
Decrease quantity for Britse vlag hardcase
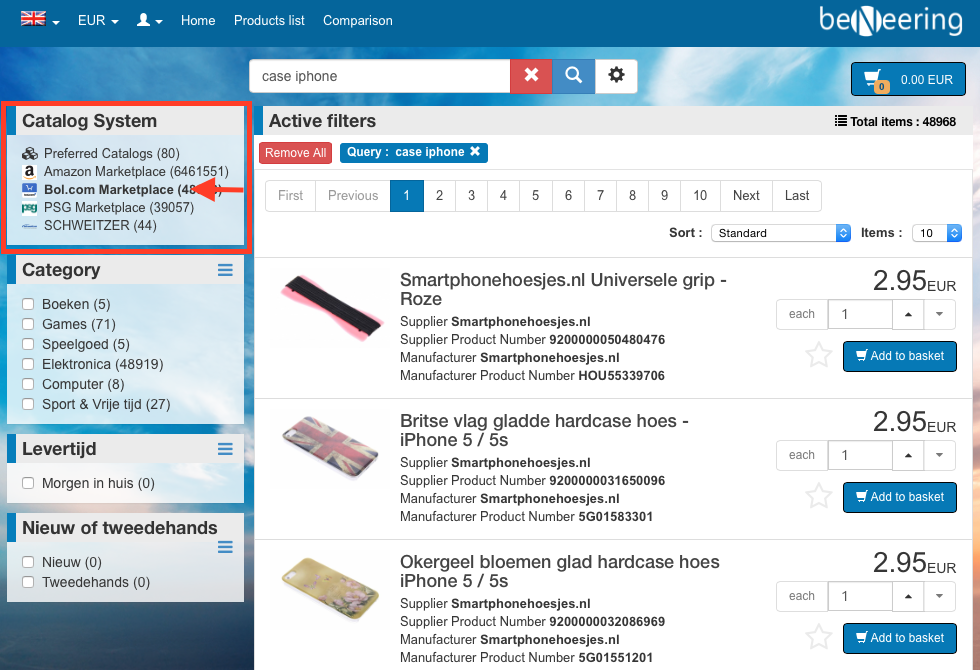[939, 456]
